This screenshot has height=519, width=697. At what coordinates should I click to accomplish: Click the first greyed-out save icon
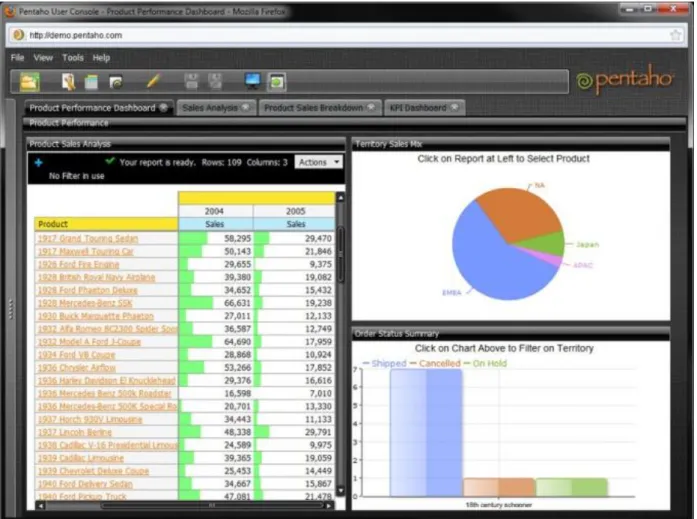192,82
